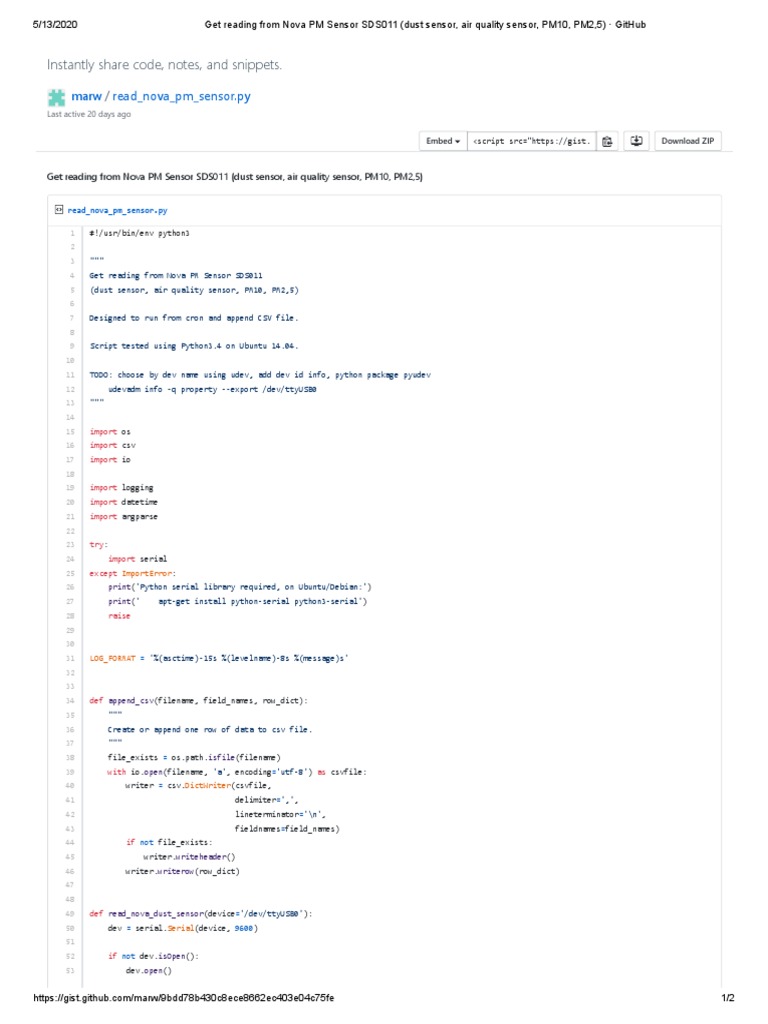768x1024 pixels.
Task: Click the marw user avatar icon
Action: [56, 97]
